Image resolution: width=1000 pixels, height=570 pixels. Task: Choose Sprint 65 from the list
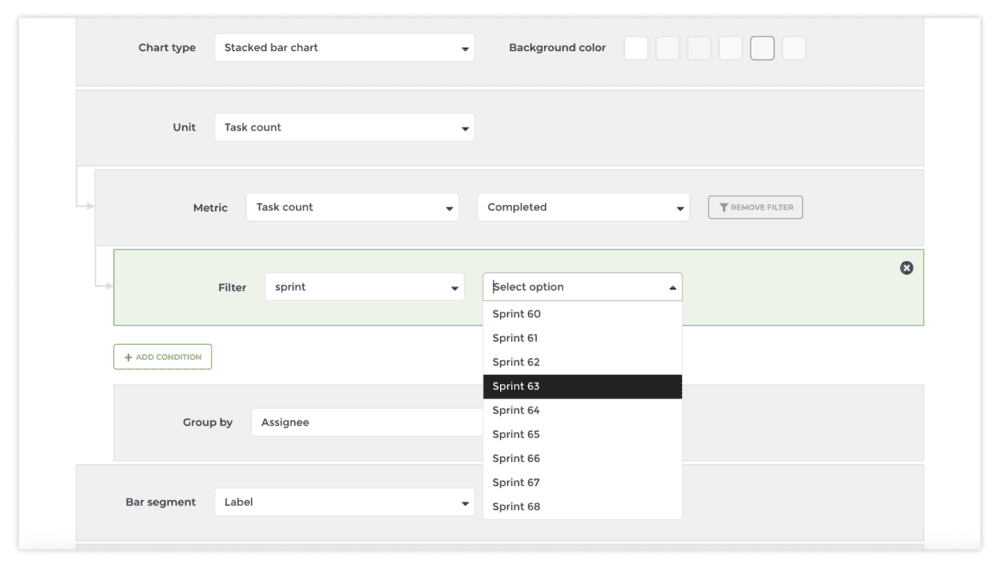coord(582,434)
